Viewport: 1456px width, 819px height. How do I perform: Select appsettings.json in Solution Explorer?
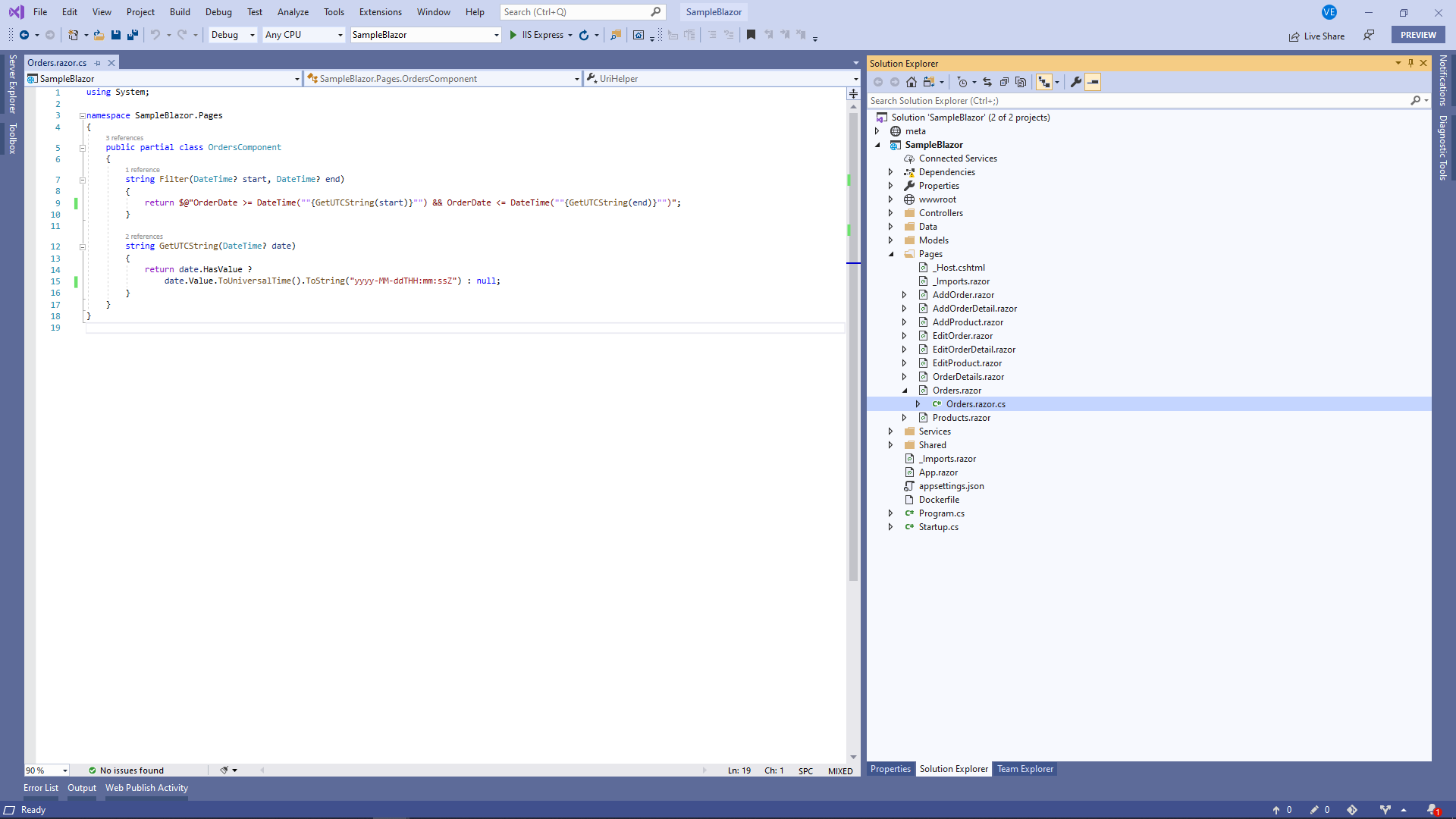coord(951,486)
